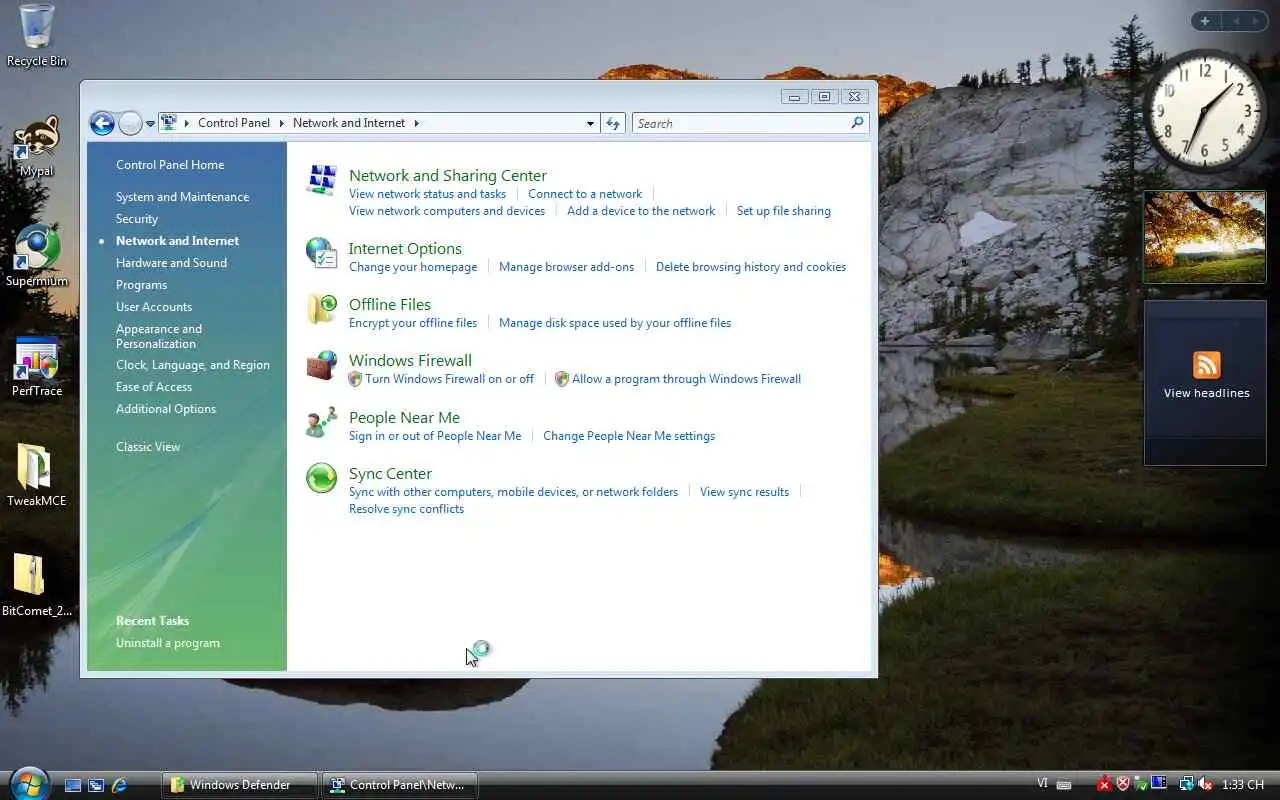Expand breadcrumb arrow after Control Panel
This screenshot has width=1280, height=800.
(x=282, y=123)
